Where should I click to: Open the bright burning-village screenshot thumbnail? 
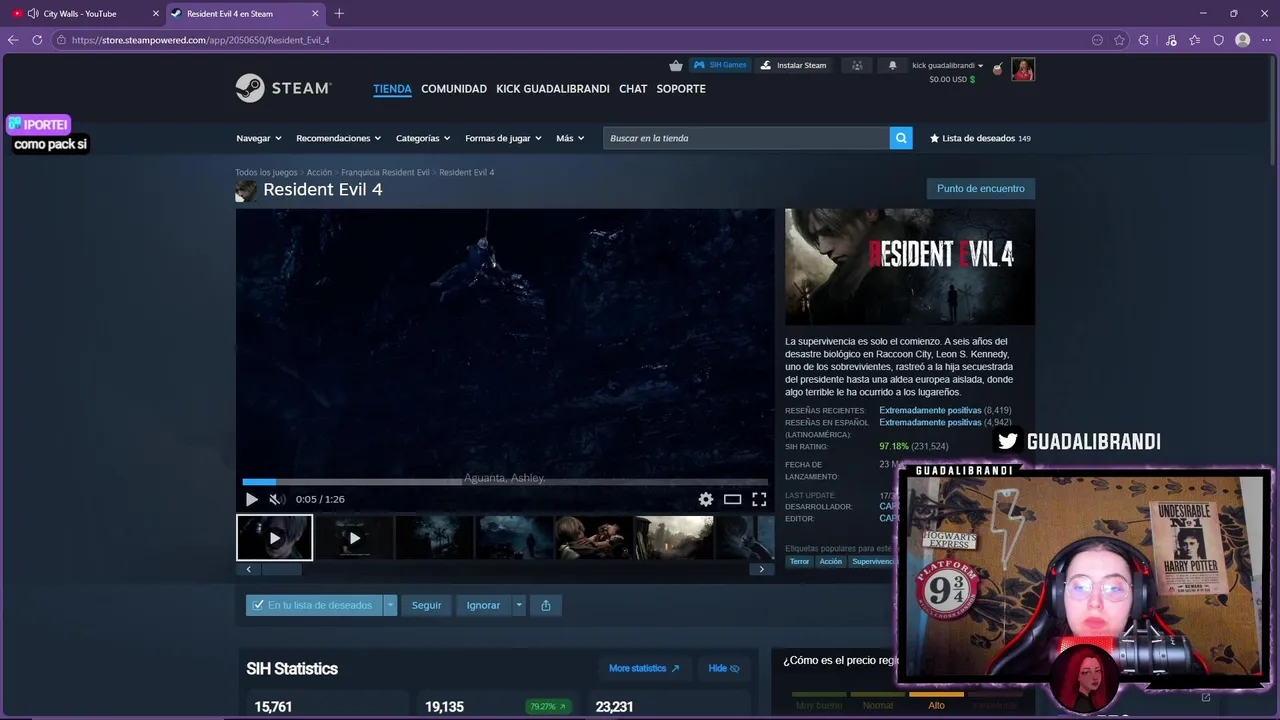coord(673,538)
